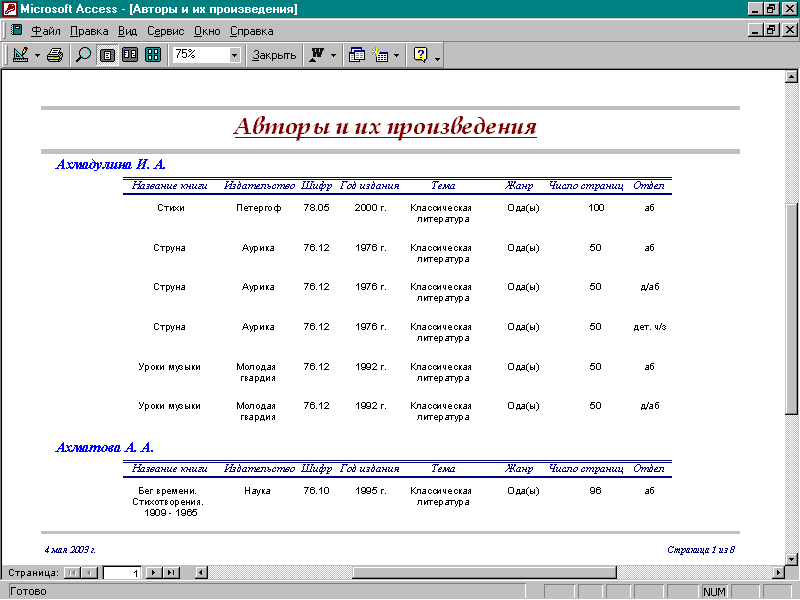Click the Office Links Word icon
Viewport: 800px width, 600px height.
click(318, 55)
